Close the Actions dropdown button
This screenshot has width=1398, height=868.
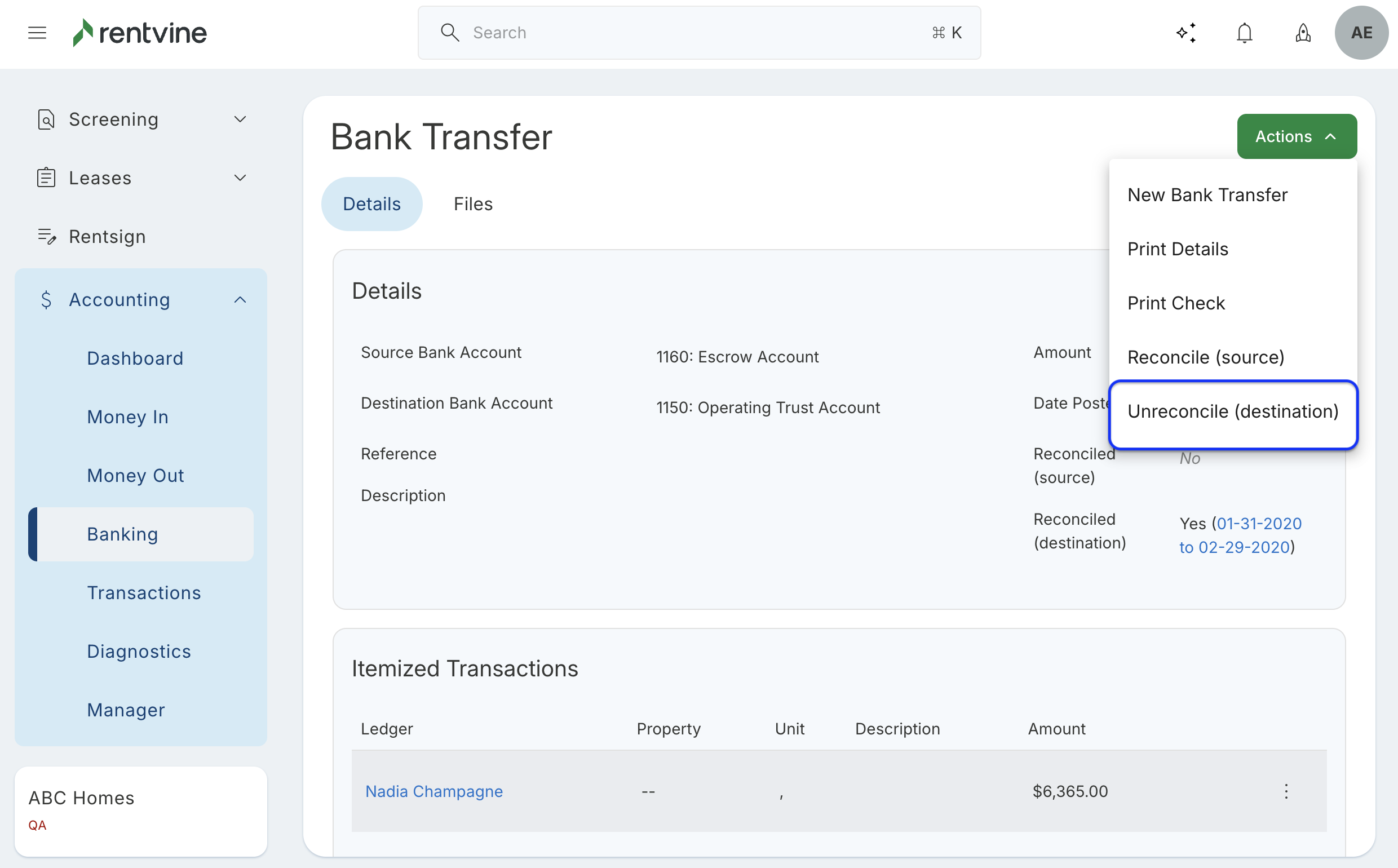pos(1297,136)
